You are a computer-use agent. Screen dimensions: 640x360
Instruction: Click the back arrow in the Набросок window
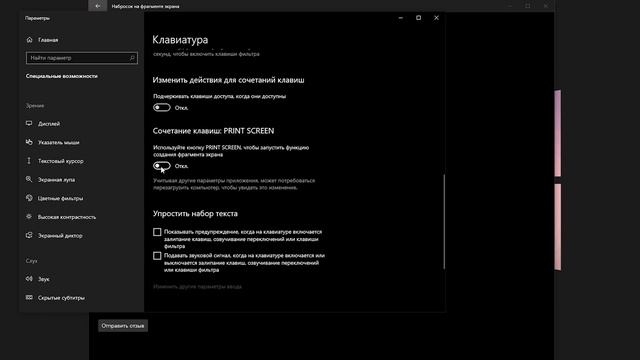98,6
